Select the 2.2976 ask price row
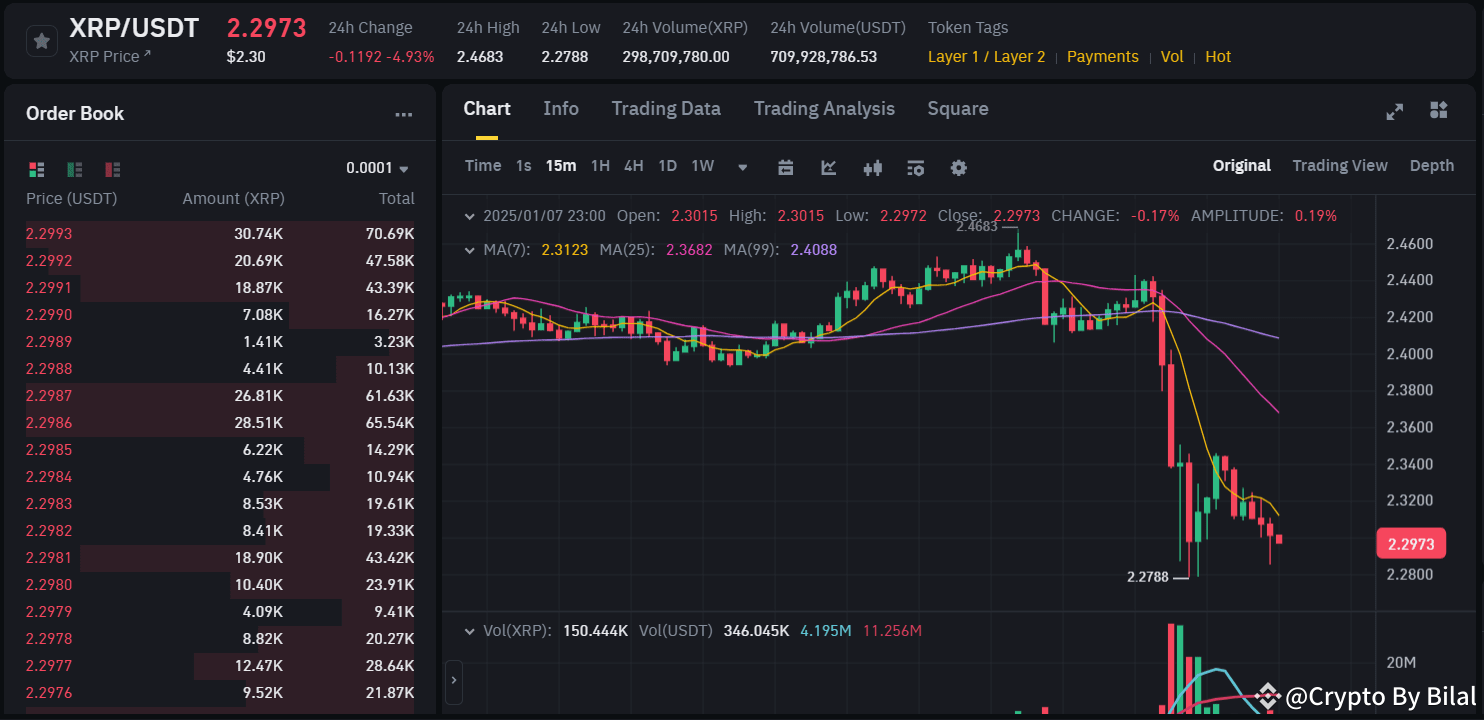The image size is (1484, 720). 220,693
